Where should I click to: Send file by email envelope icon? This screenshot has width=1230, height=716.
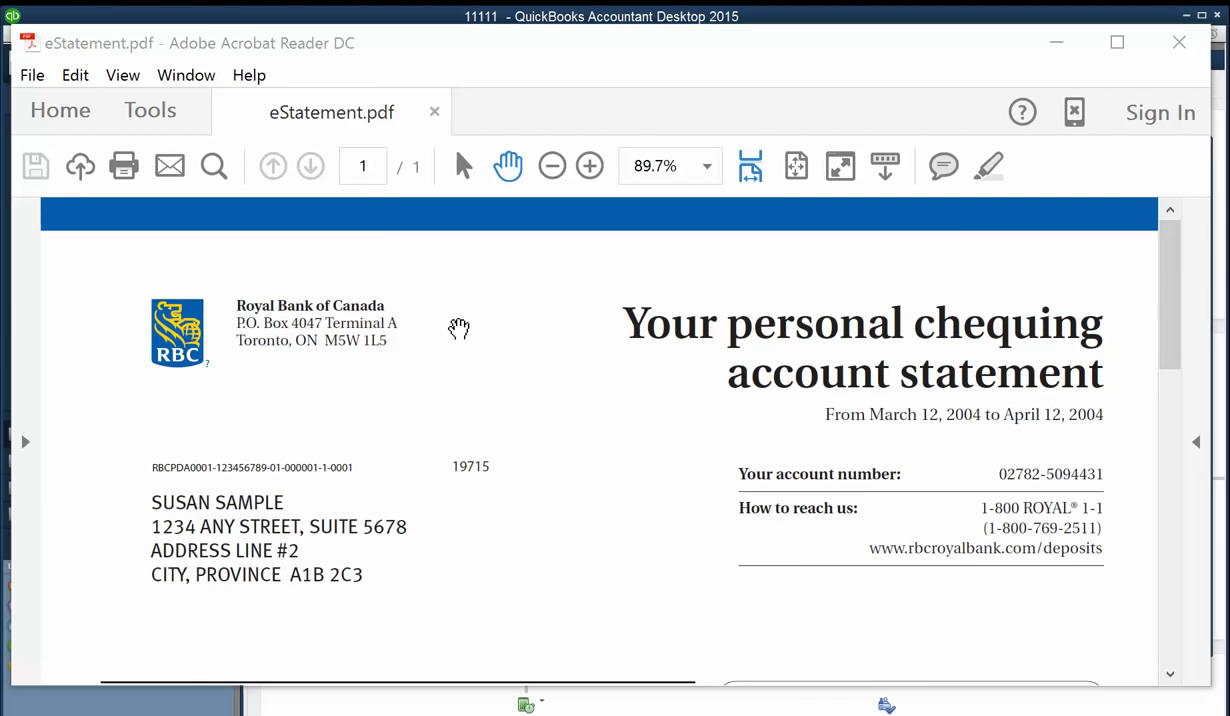[x=170, y=166]
